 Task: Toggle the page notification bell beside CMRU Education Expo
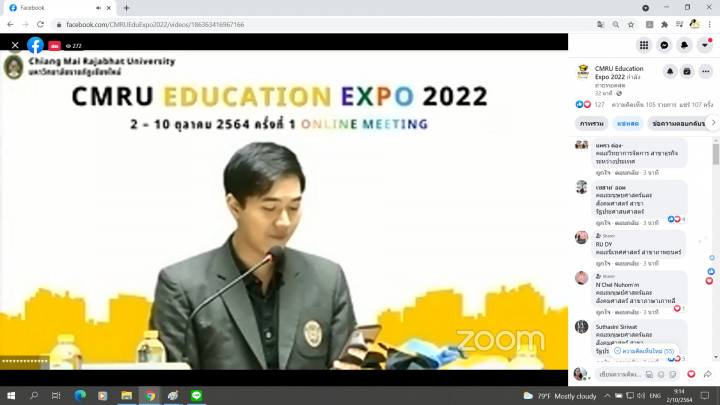670,72
